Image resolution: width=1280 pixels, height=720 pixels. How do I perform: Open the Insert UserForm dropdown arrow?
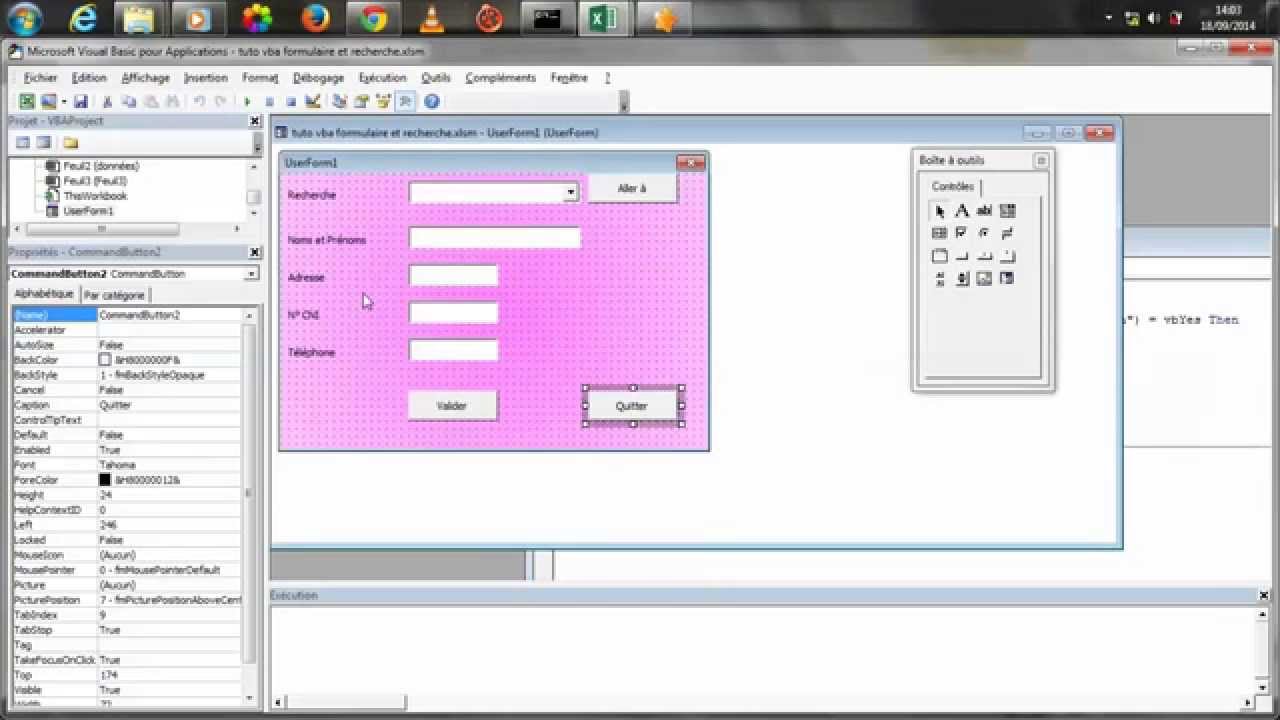point(64,101)
